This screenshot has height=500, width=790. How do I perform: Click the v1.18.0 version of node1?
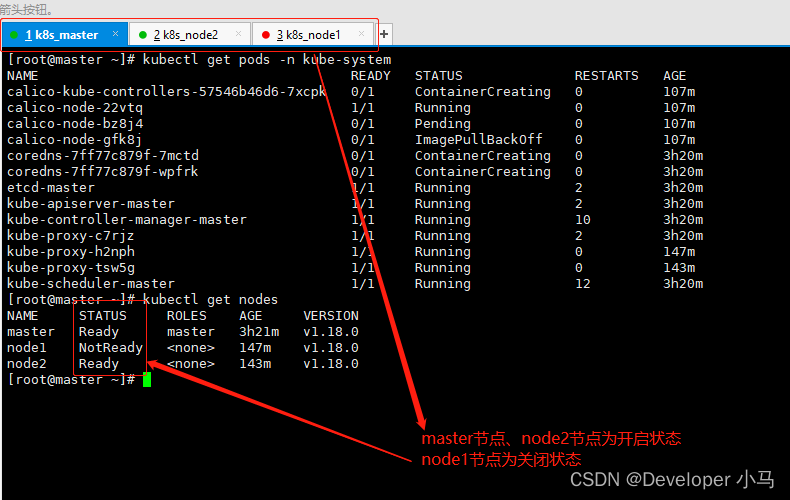point(331,348)
